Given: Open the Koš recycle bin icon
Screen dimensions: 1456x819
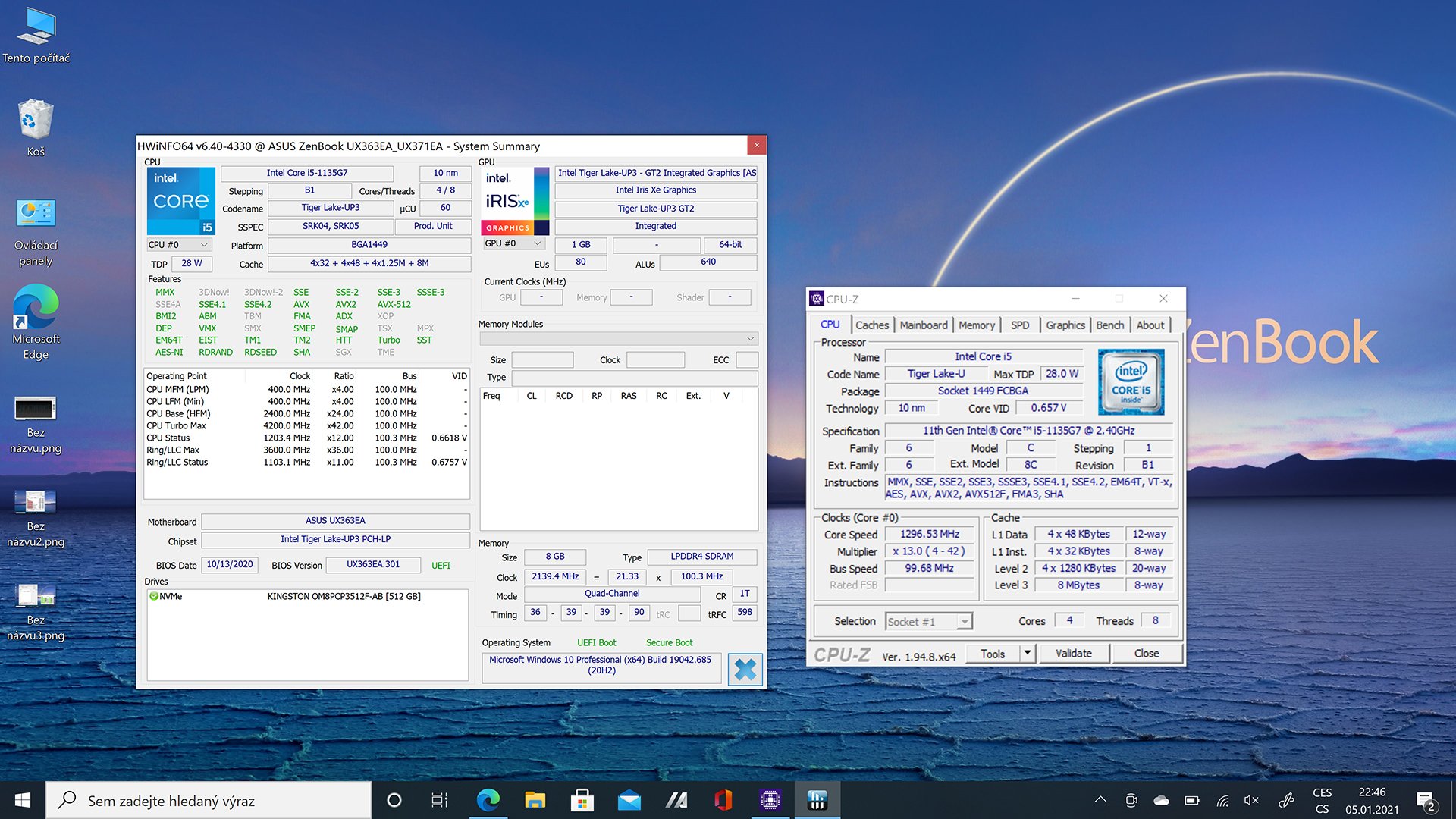Looking at the screenshot, I should [x=36, y=127].
